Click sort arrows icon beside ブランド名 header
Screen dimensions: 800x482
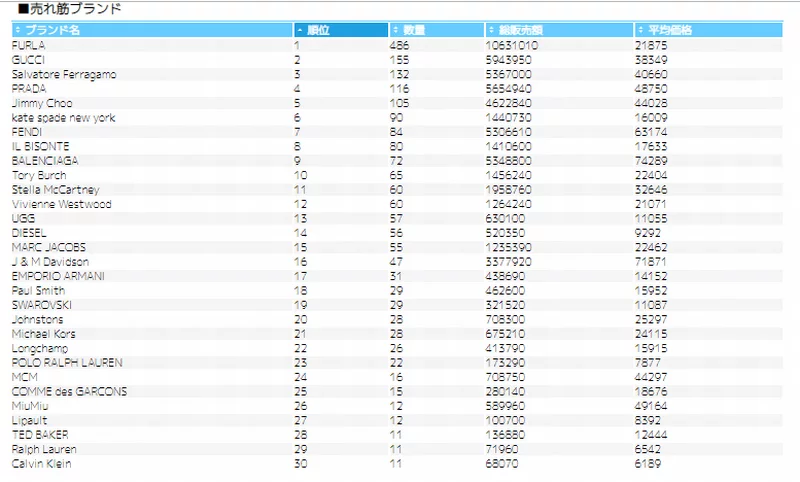(x=17, y=30)
